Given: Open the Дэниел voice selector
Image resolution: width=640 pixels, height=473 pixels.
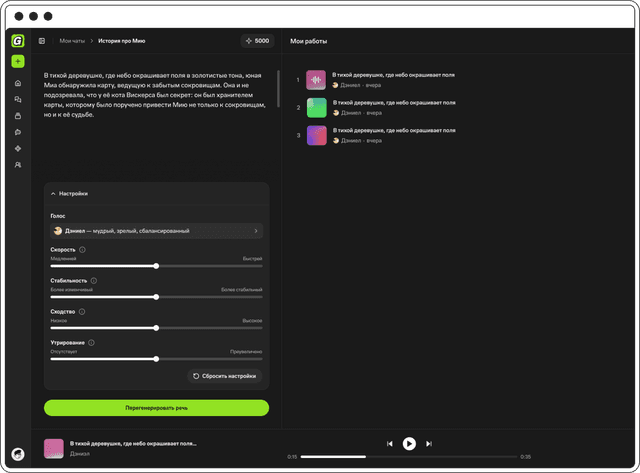Looking at the screenshot, I should (x=157, y=230).
